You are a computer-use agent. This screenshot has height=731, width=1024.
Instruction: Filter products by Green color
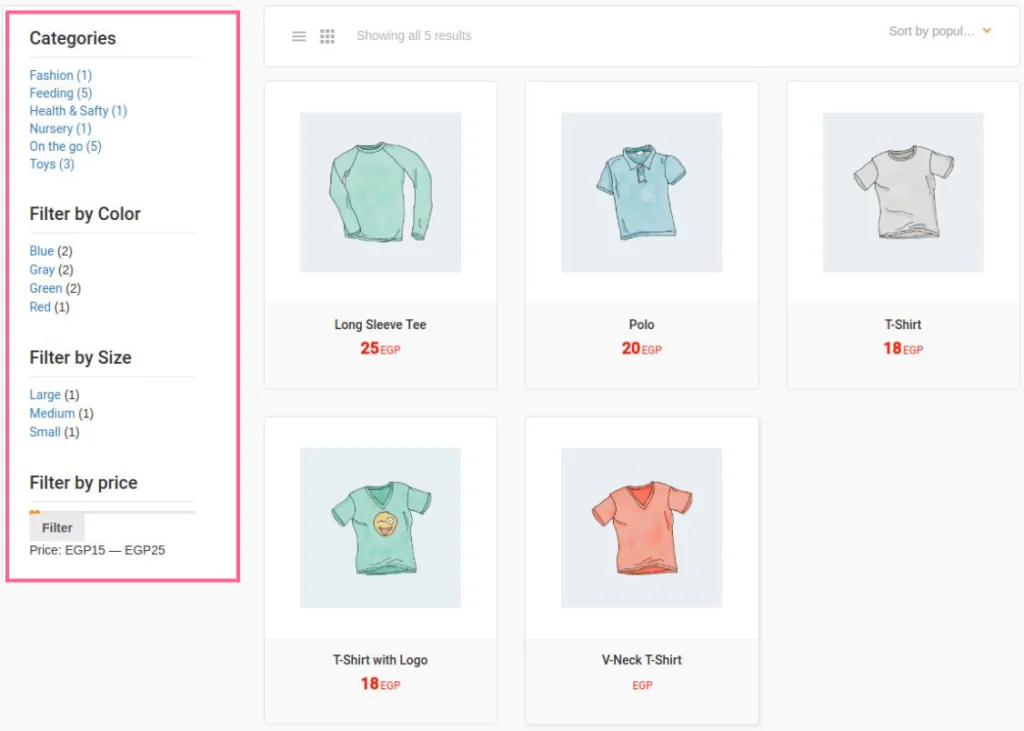(x=46, y=288)
